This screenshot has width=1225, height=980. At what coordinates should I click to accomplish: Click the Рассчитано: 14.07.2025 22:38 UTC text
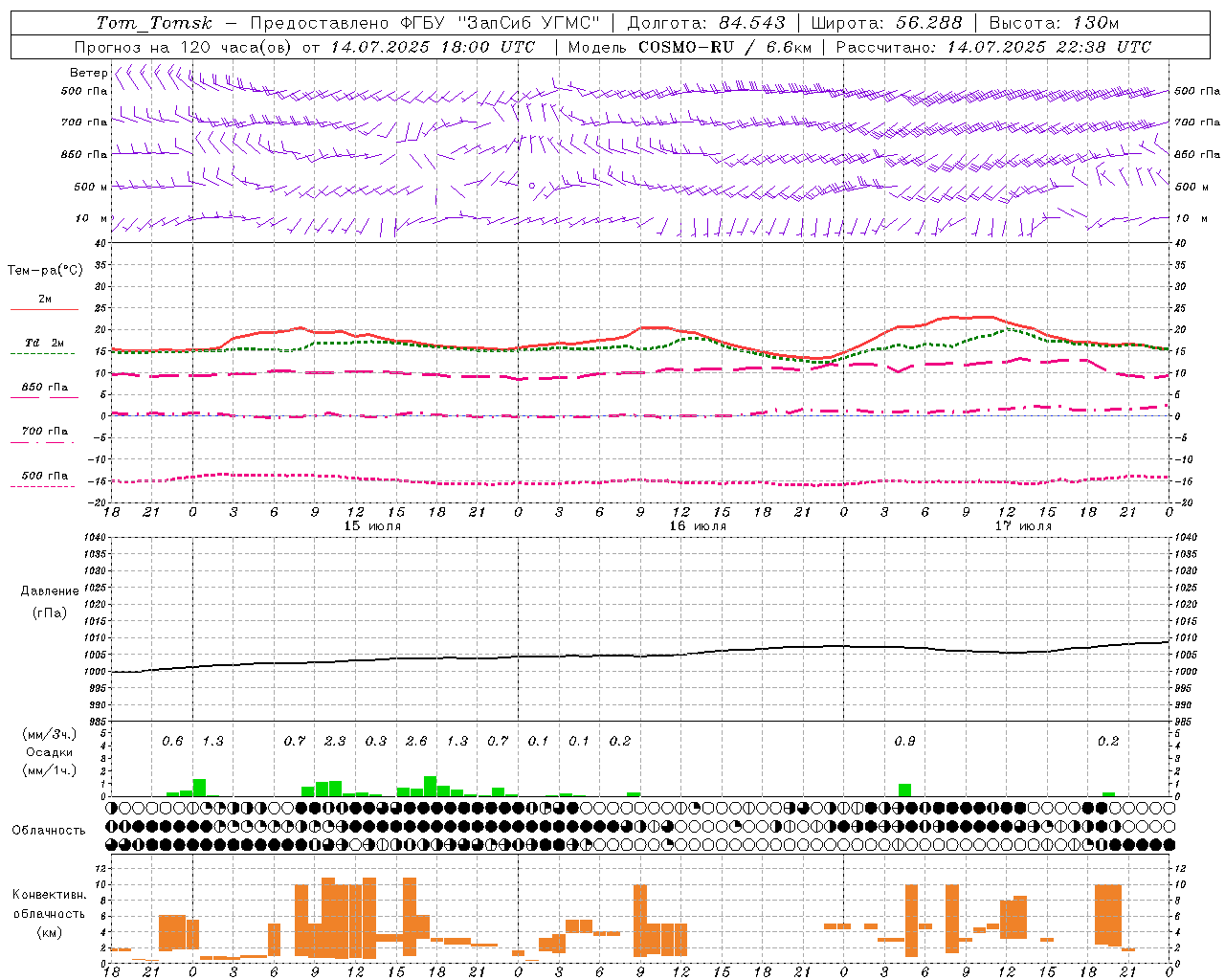(993, 47)
